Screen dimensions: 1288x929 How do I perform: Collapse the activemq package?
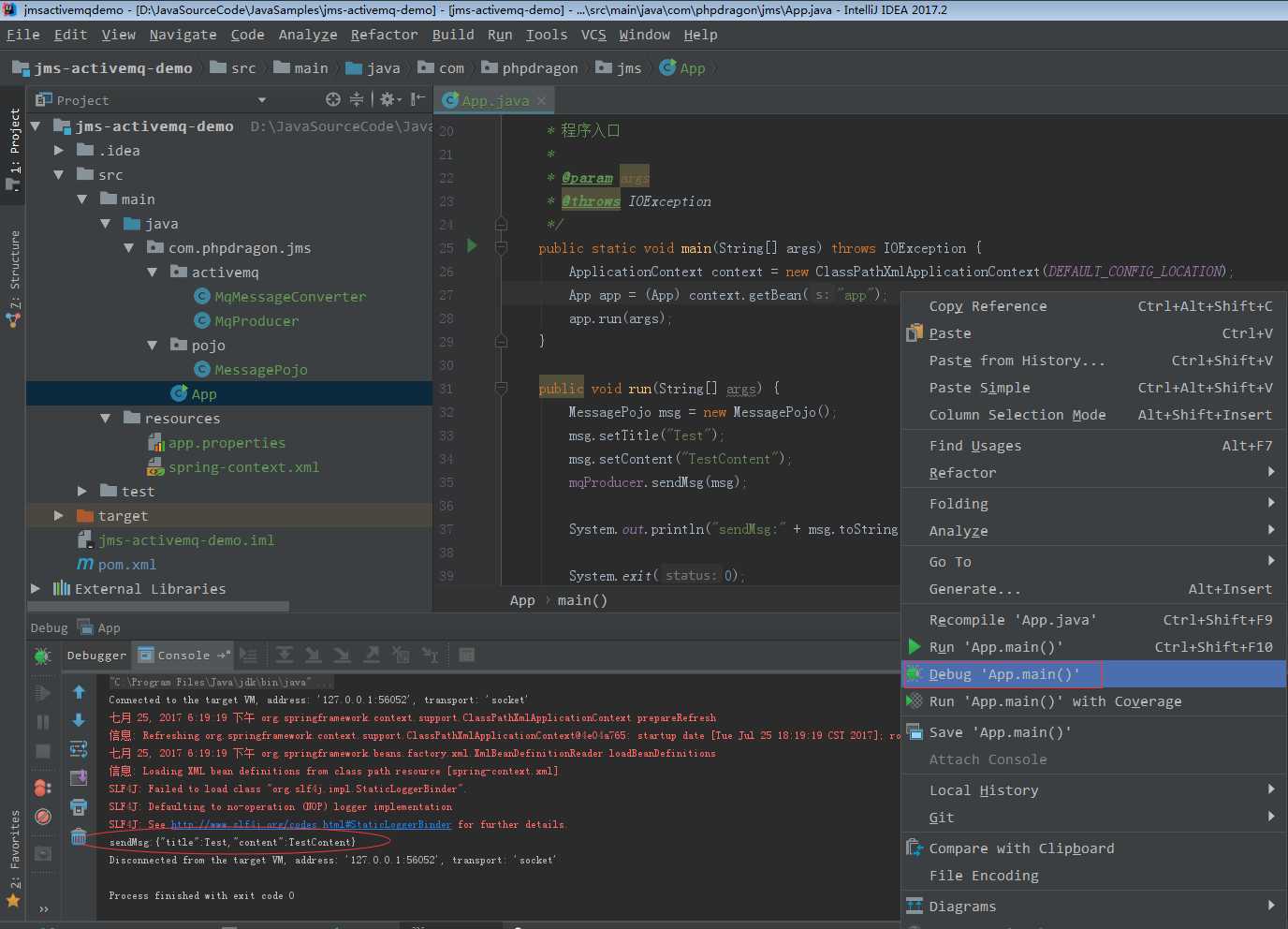point(153,273)
